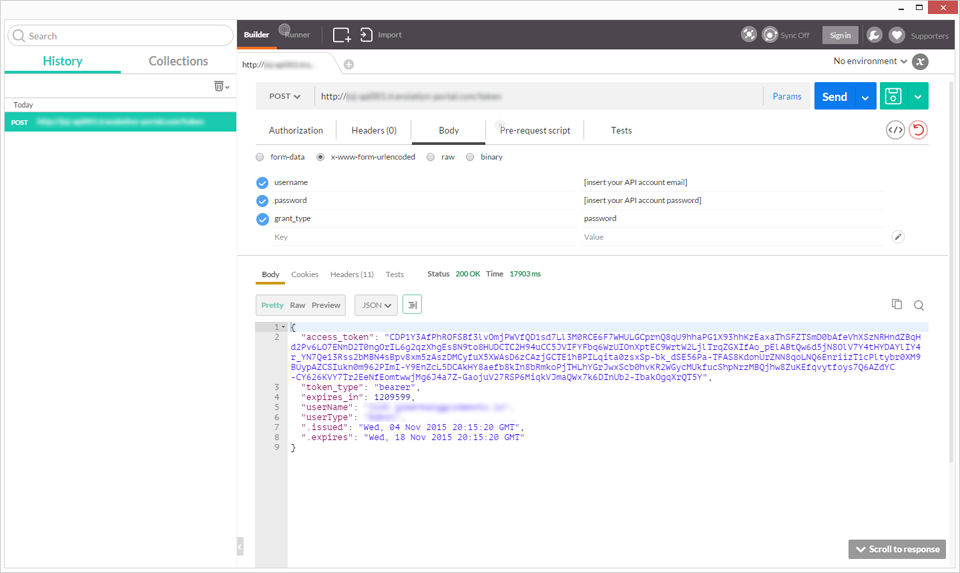The image size is (960, 573).
Task: Click the Import icon
Action: (366, 35)
